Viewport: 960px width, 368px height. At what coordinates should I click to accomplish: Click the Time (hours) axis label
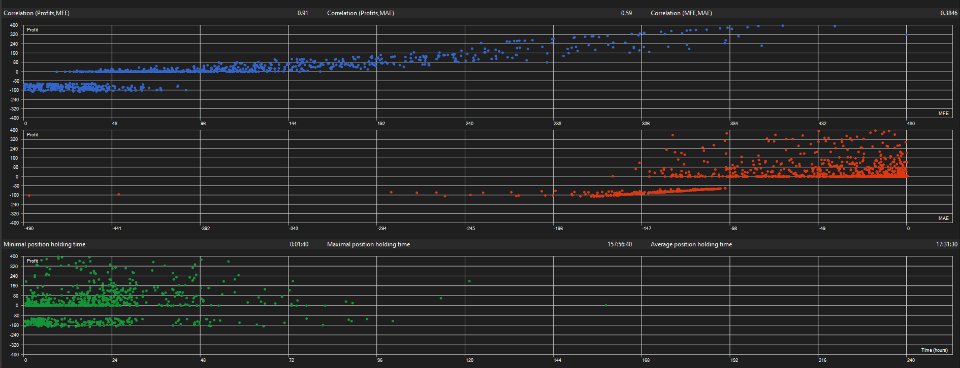tap(935, 350)
